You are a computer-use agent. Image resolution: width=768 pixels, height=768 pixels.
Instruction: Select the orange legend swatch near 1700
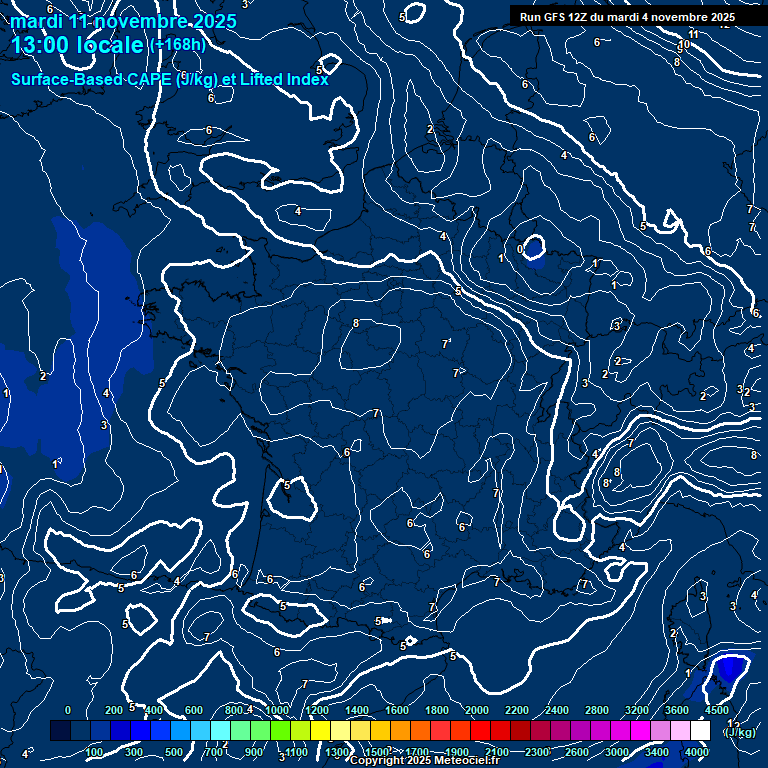pos(420,730)
